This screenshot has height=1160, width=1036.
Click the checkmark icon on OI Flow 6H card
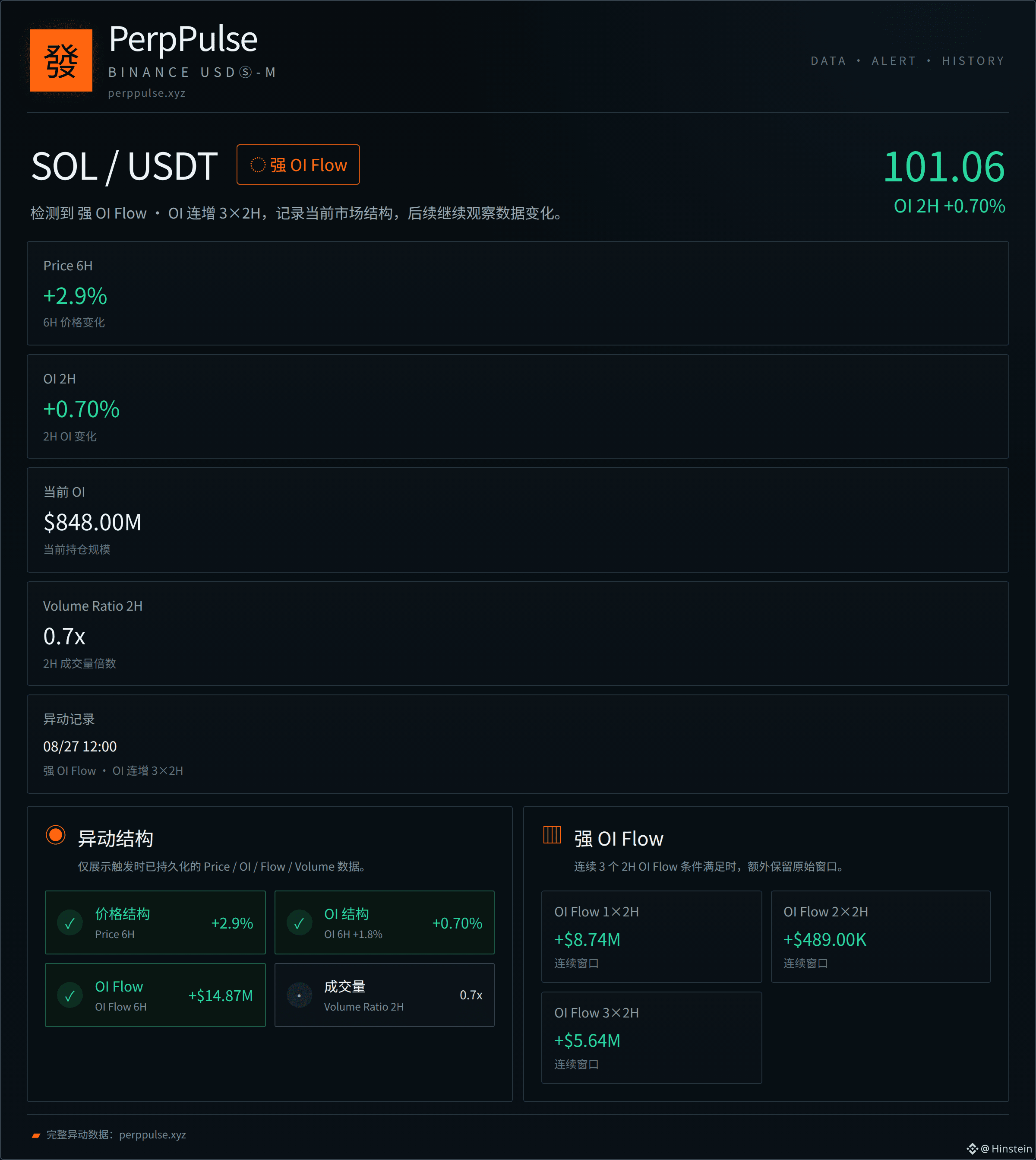pos(70,995)
